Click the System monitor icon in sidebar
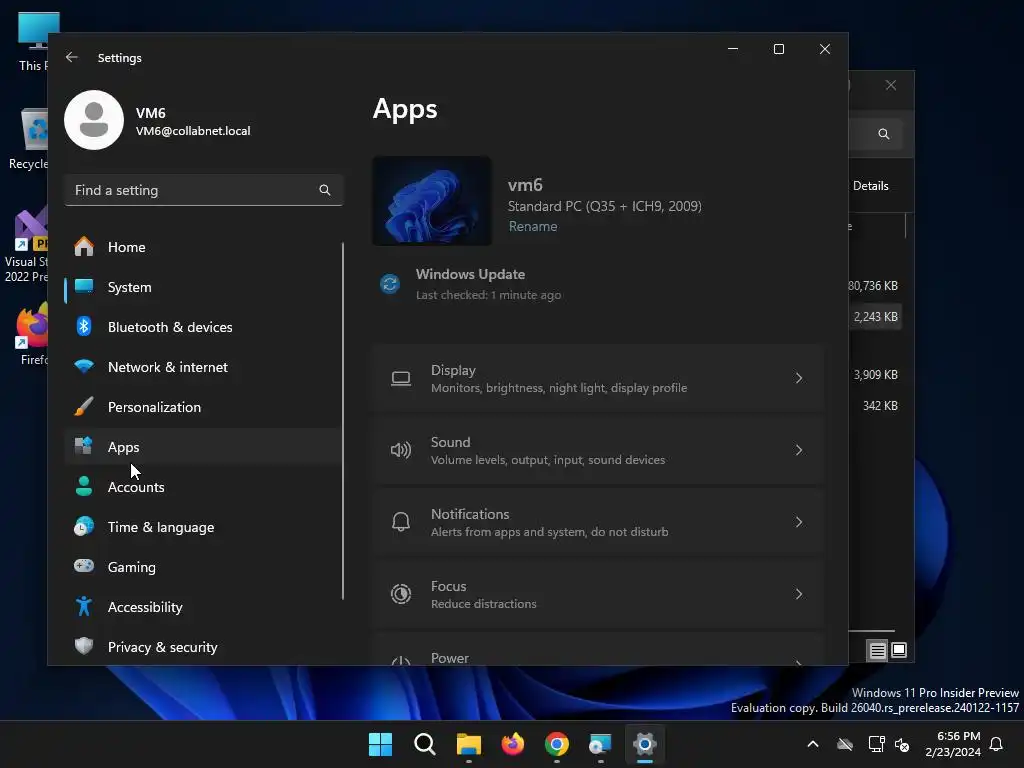Viewport: 1024px width, 768px height. coord(84,286)
